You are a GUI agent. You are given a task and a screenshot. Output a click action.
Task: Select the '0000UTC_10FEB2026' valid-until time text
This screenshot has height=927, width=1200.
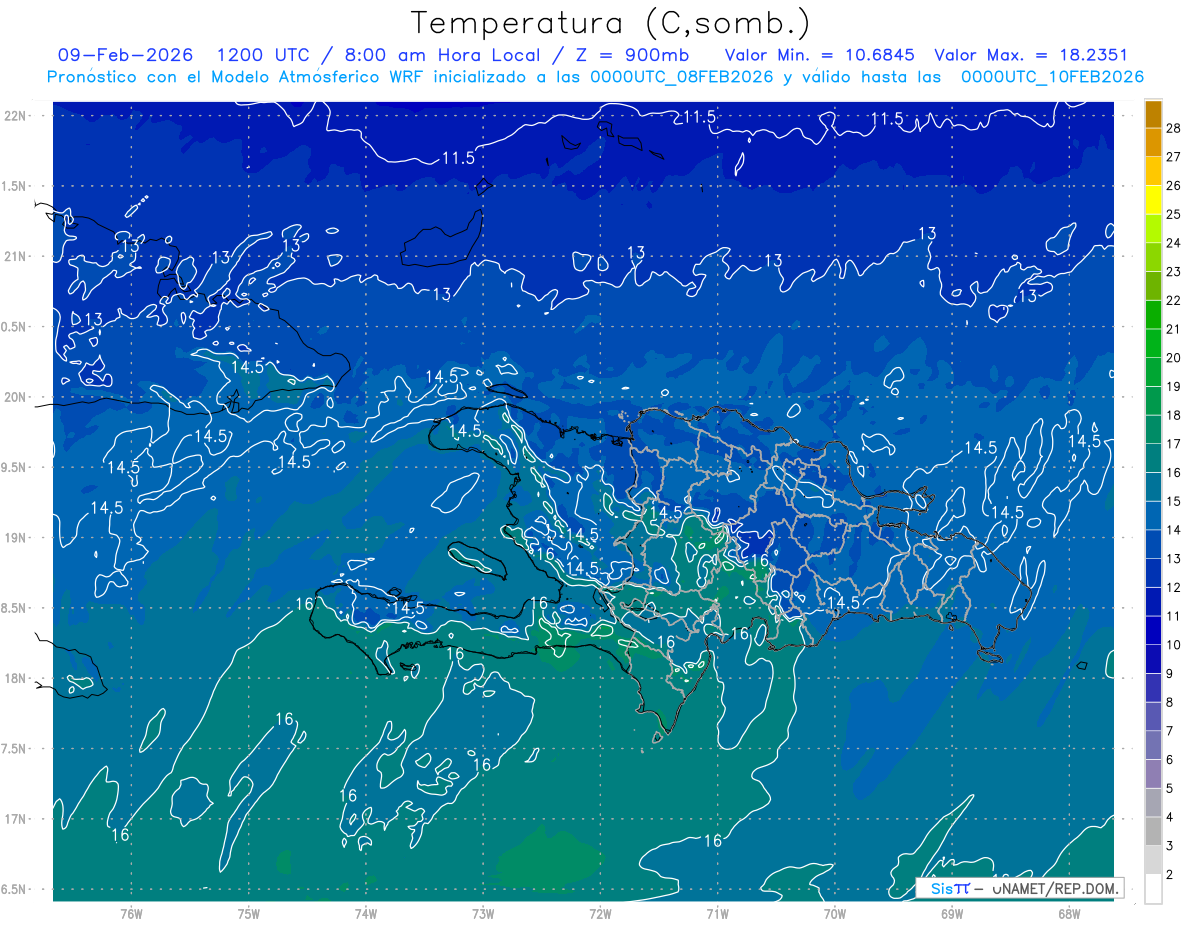(1052, 77)
